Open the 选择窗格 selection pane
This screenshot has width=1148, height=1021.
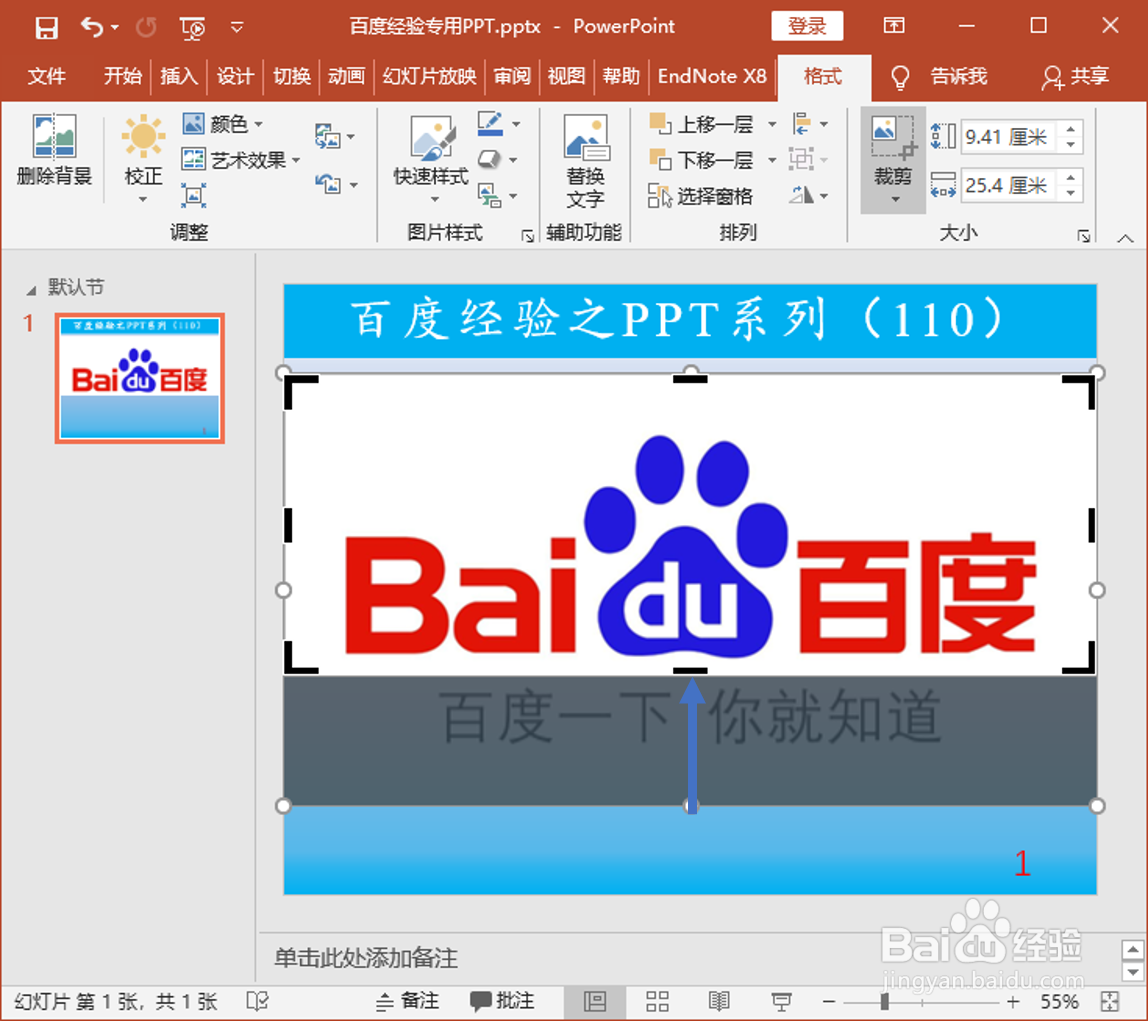tap(701, 196)
